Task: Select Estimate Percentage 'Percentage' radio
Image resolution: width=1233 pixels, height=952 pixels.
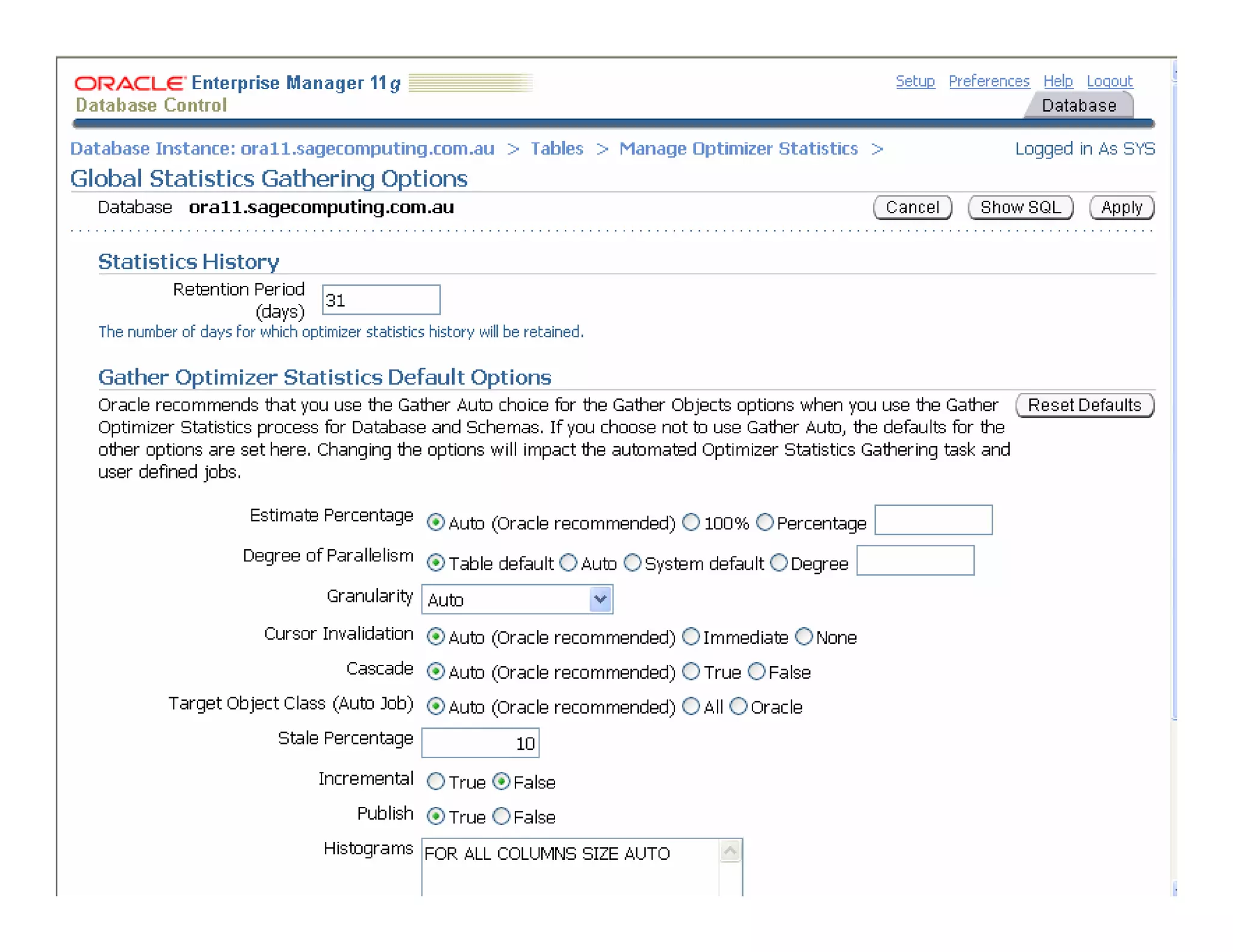Action: pyautogui.click(x=765, y=522)
